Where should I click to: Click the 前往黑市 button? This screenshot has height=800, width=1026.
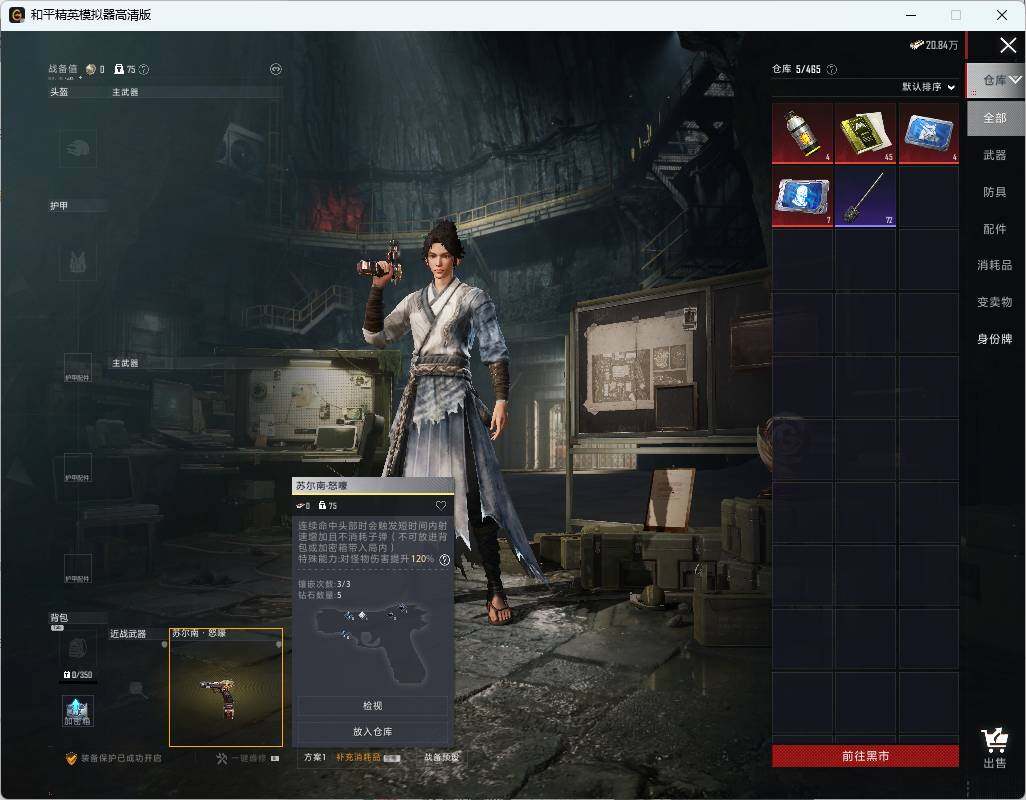click(865, 756)
